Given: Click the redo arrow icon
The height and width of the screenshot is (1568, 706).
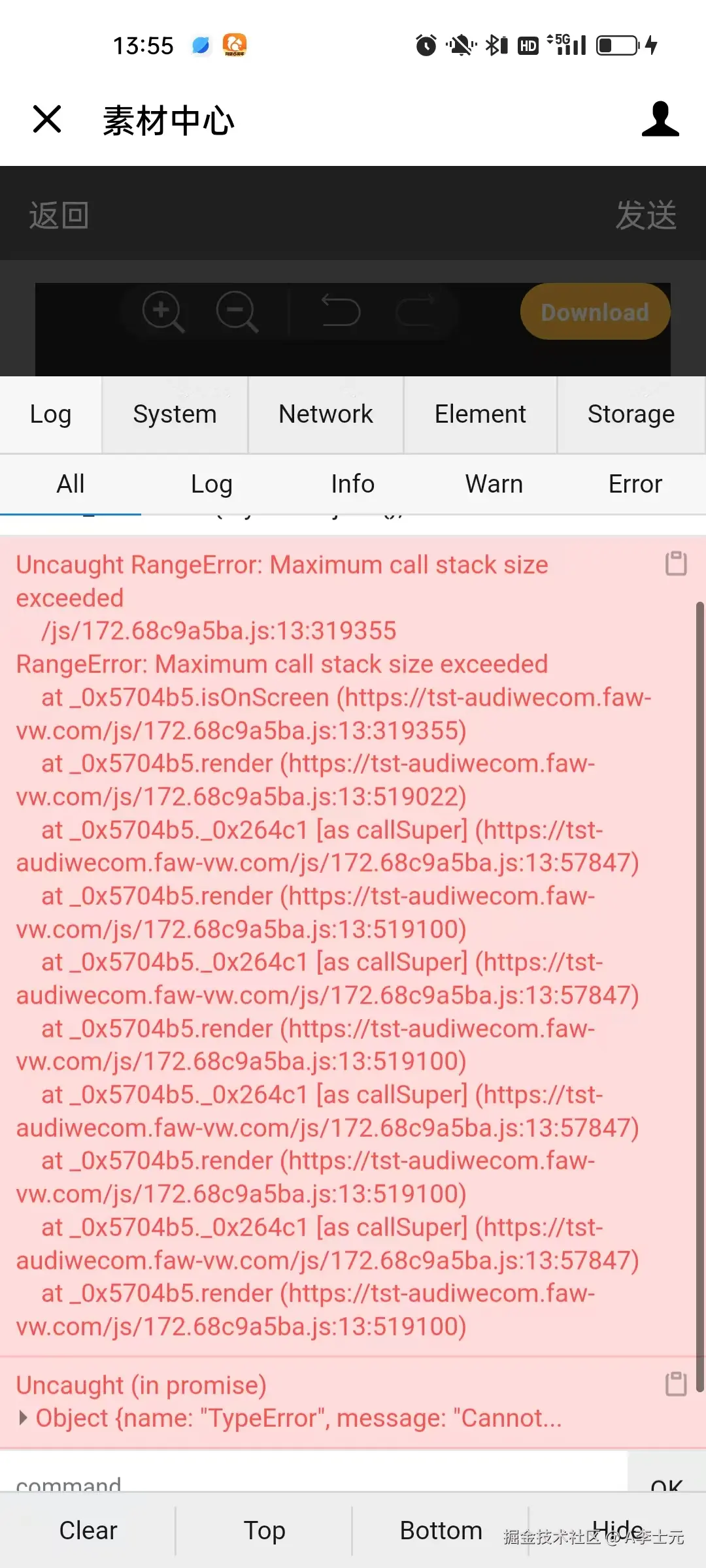Looking at the screenshot, I should 416,310.
